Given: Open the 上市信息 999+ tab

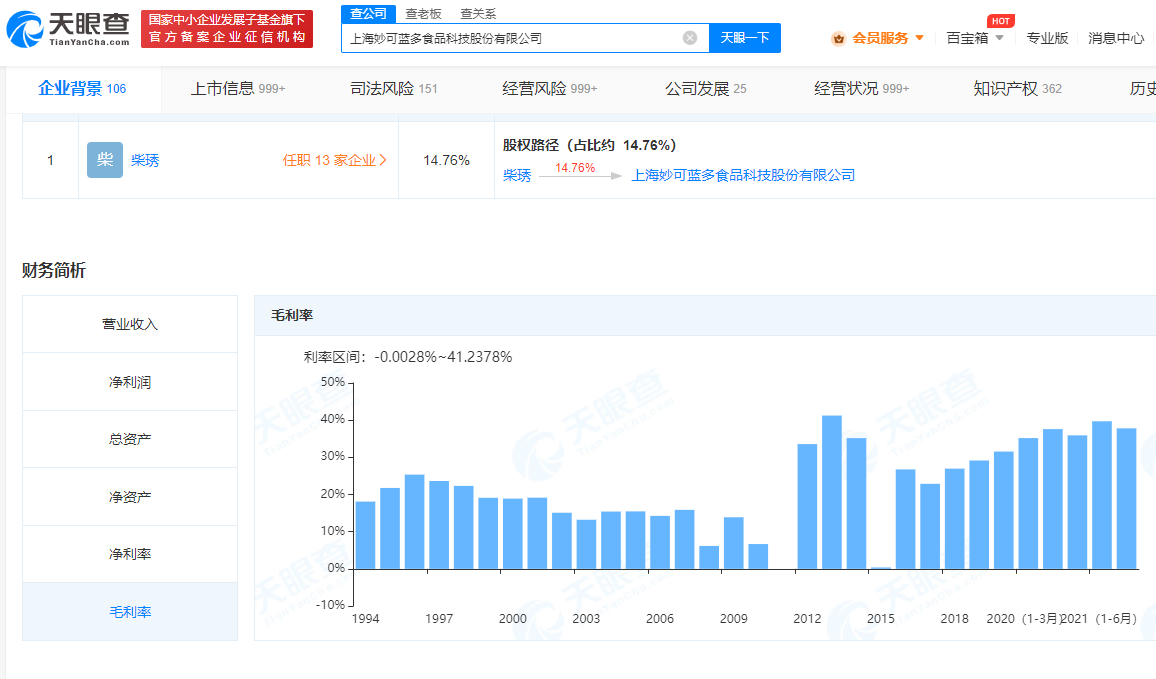Looking at the screenshot, I should point(237,88).
